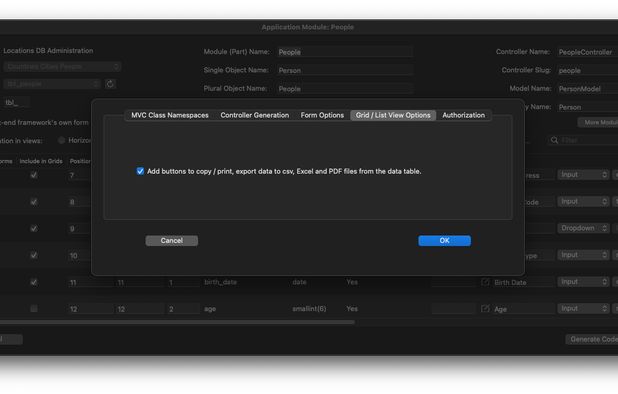Open the tbl_people table dropdown
The width and height of the screenshot is (618, 394).
point(52,84)
